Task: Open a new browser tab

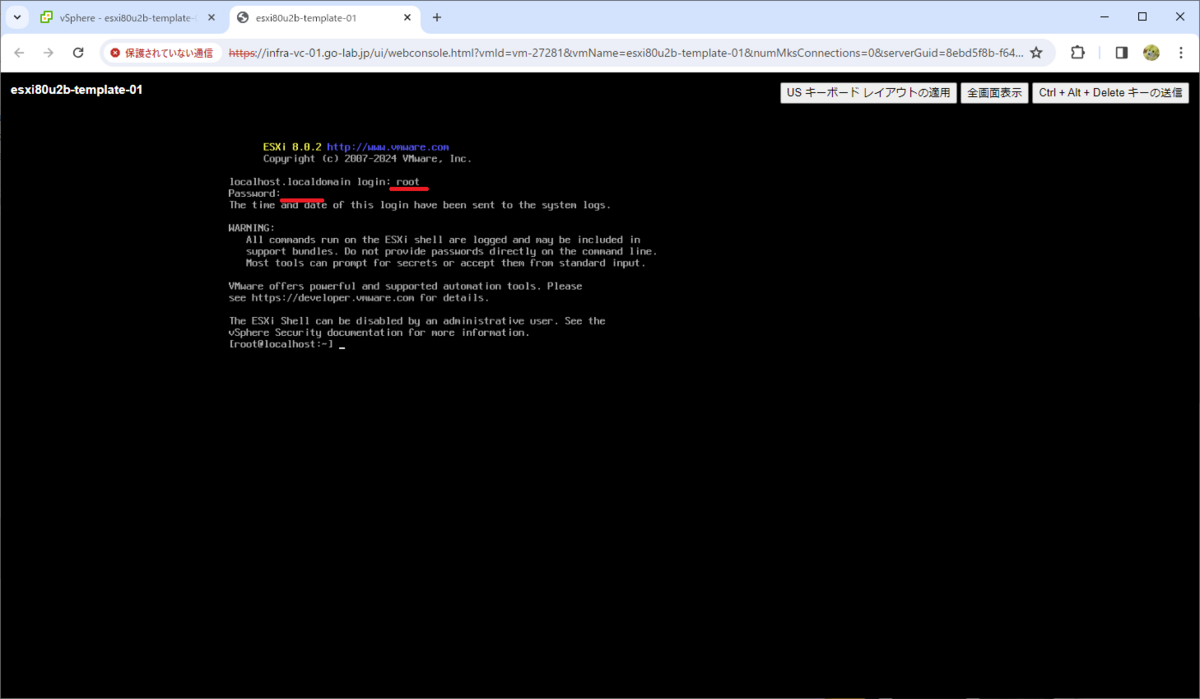Action: point(437,18)
